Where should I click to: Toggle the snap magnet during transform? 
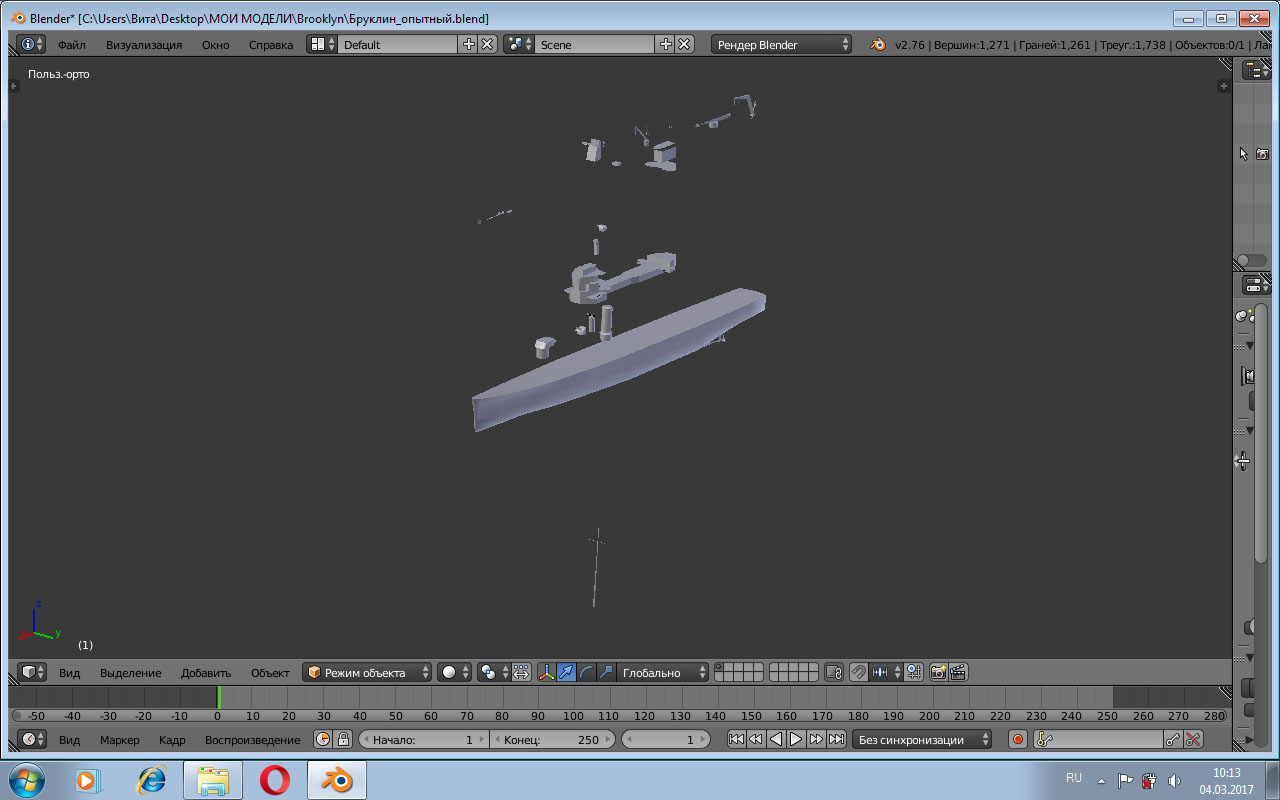858,672
